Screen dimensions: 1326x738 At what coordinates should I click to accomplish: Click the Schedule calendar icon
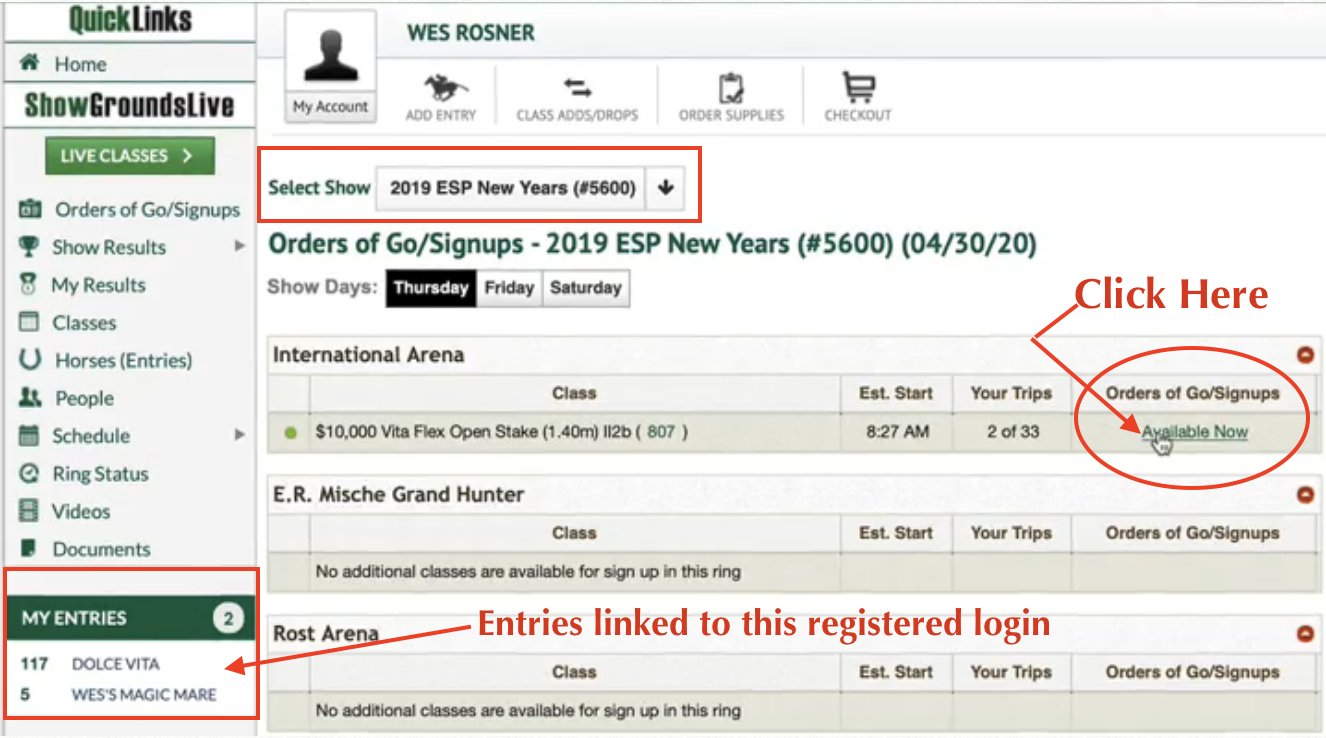coord(30,436)
